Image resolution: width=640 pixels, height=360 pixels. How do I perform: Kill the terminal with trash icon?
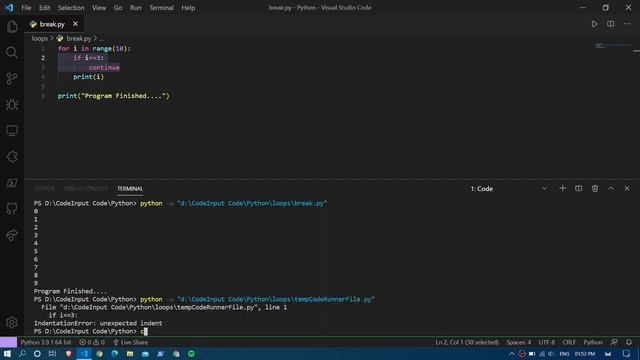pos(595,188)
